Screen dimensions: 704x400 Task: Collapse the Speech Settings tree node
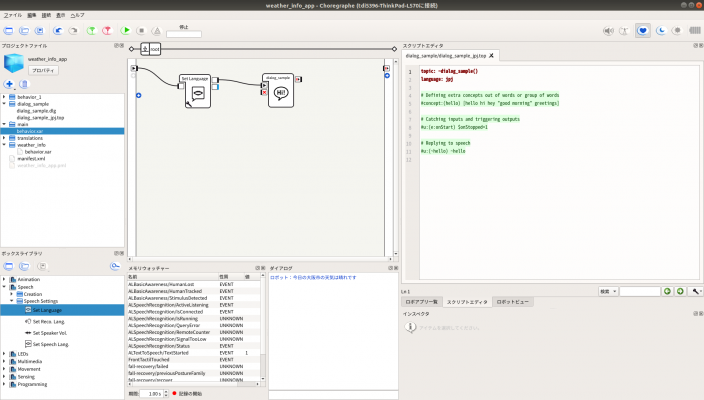(x=12, y=301)
